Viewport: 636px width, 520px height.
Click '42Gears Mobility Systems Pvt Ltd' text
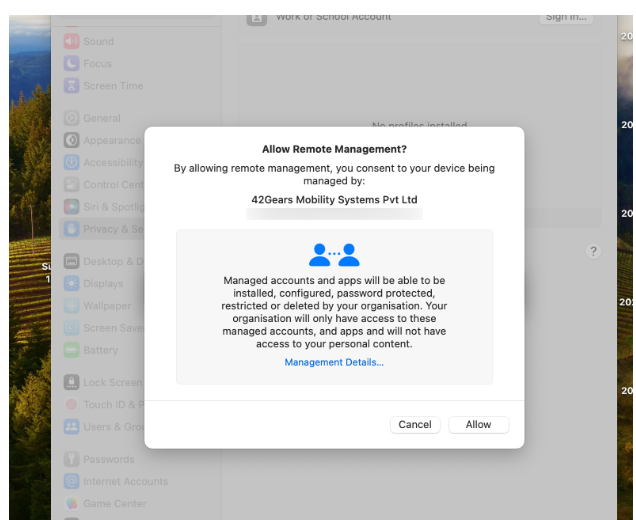(x=334, y=200)
